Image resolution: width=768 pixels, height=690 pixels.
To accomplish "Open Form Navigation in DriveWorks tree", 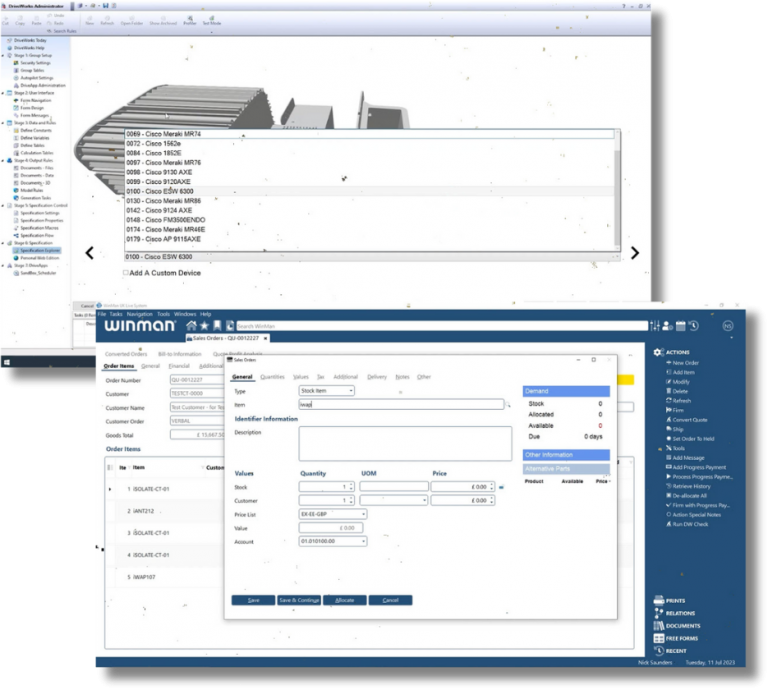I will pos(32,100).
